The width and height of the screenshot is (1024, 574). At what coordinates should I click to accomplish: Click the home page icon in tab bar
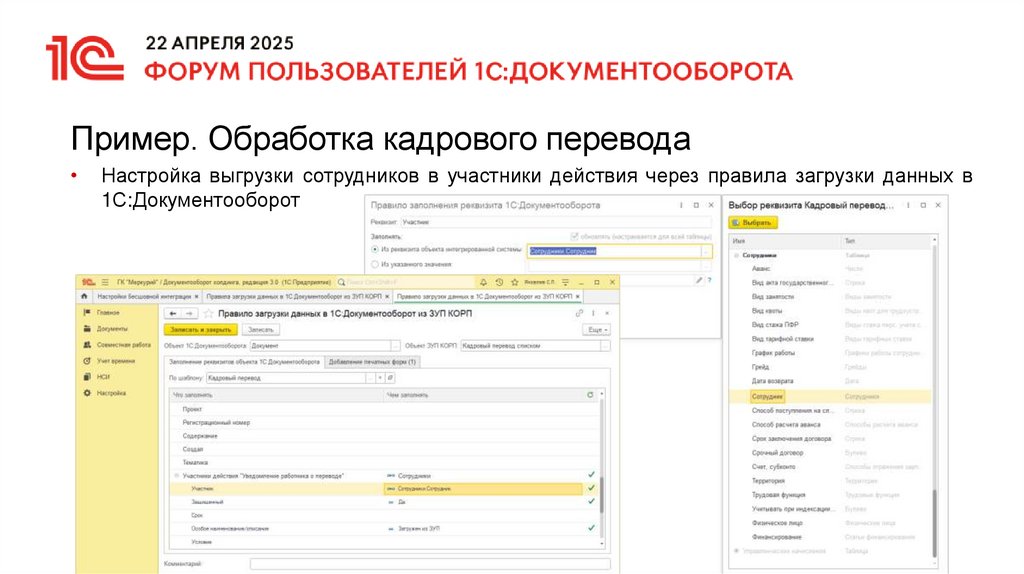[84, 296]
